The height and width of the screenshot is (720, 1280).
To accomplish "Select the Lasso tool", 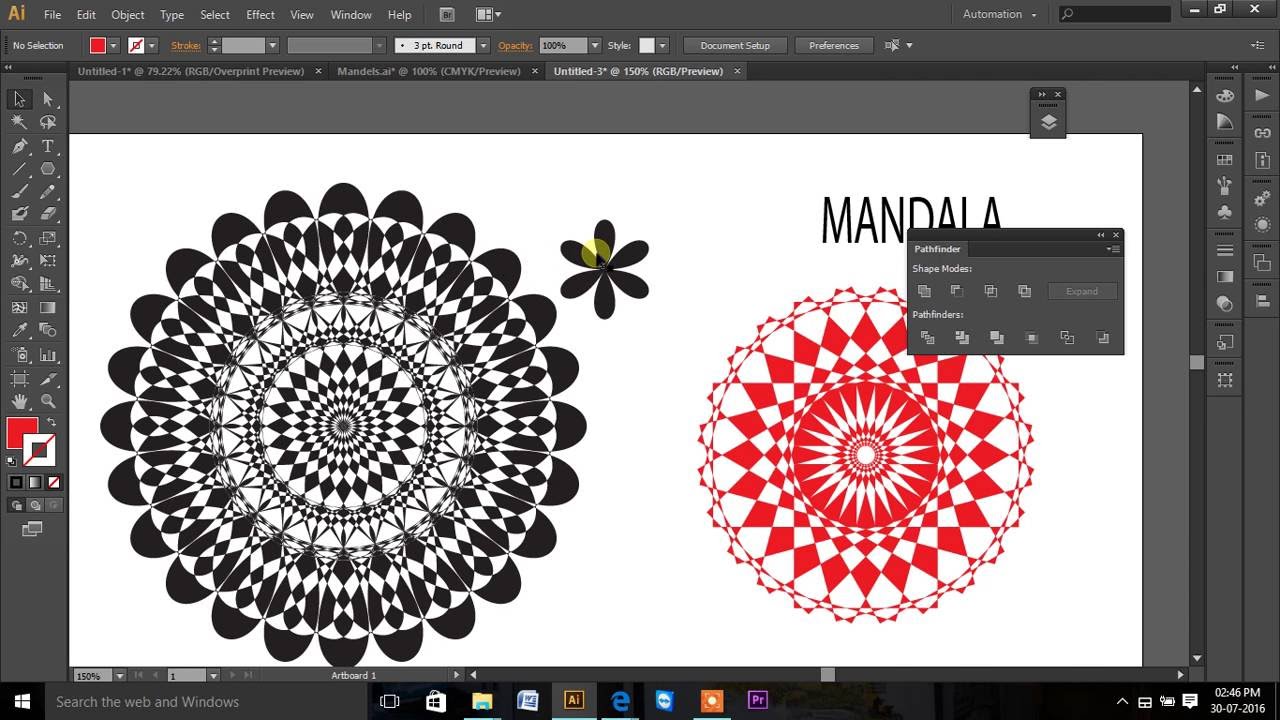I will (x=47, y=122).
